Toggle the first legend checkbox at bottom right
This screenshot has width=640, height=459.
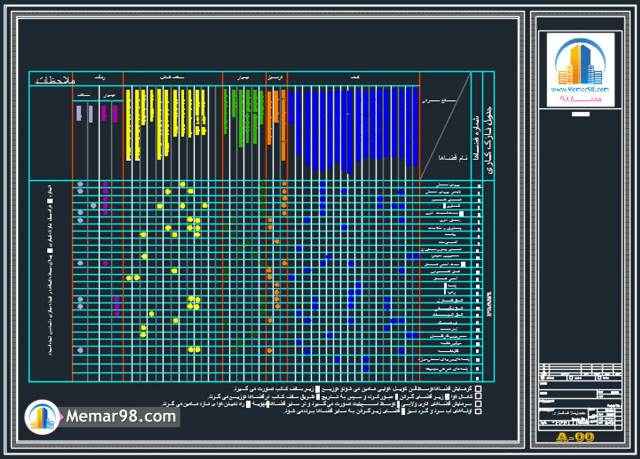tap(478, 387)
